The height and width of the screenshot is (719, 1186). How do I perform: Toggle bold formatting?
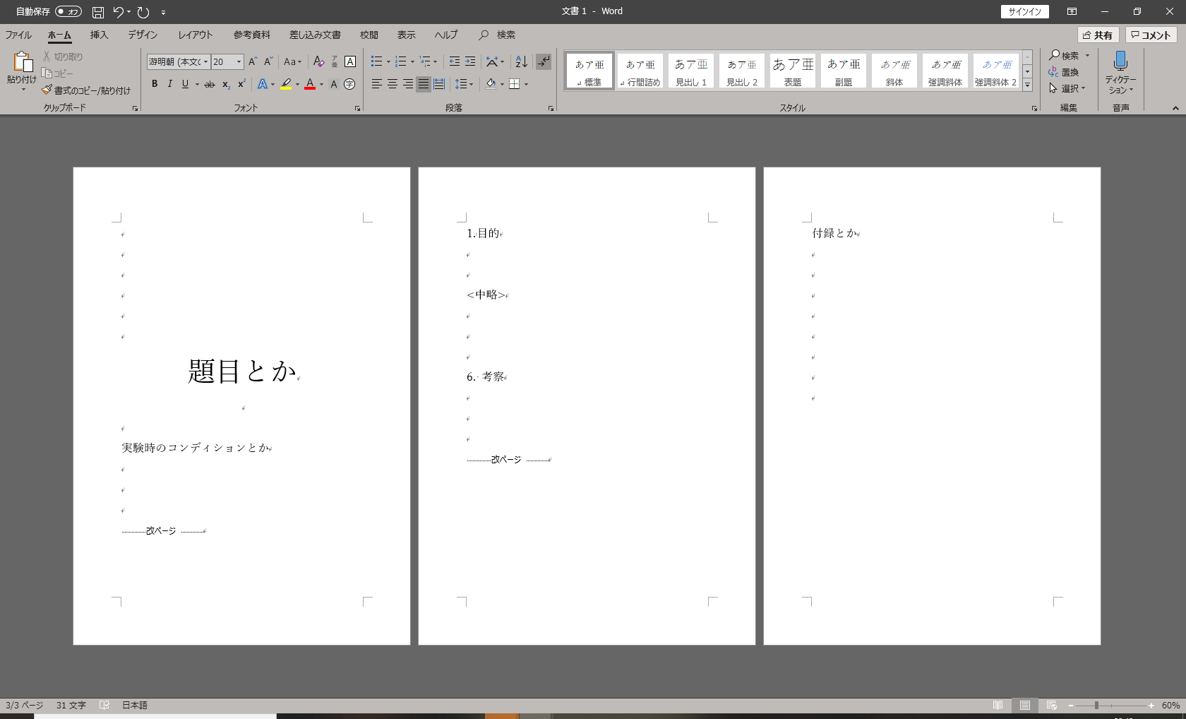[154, 84]
